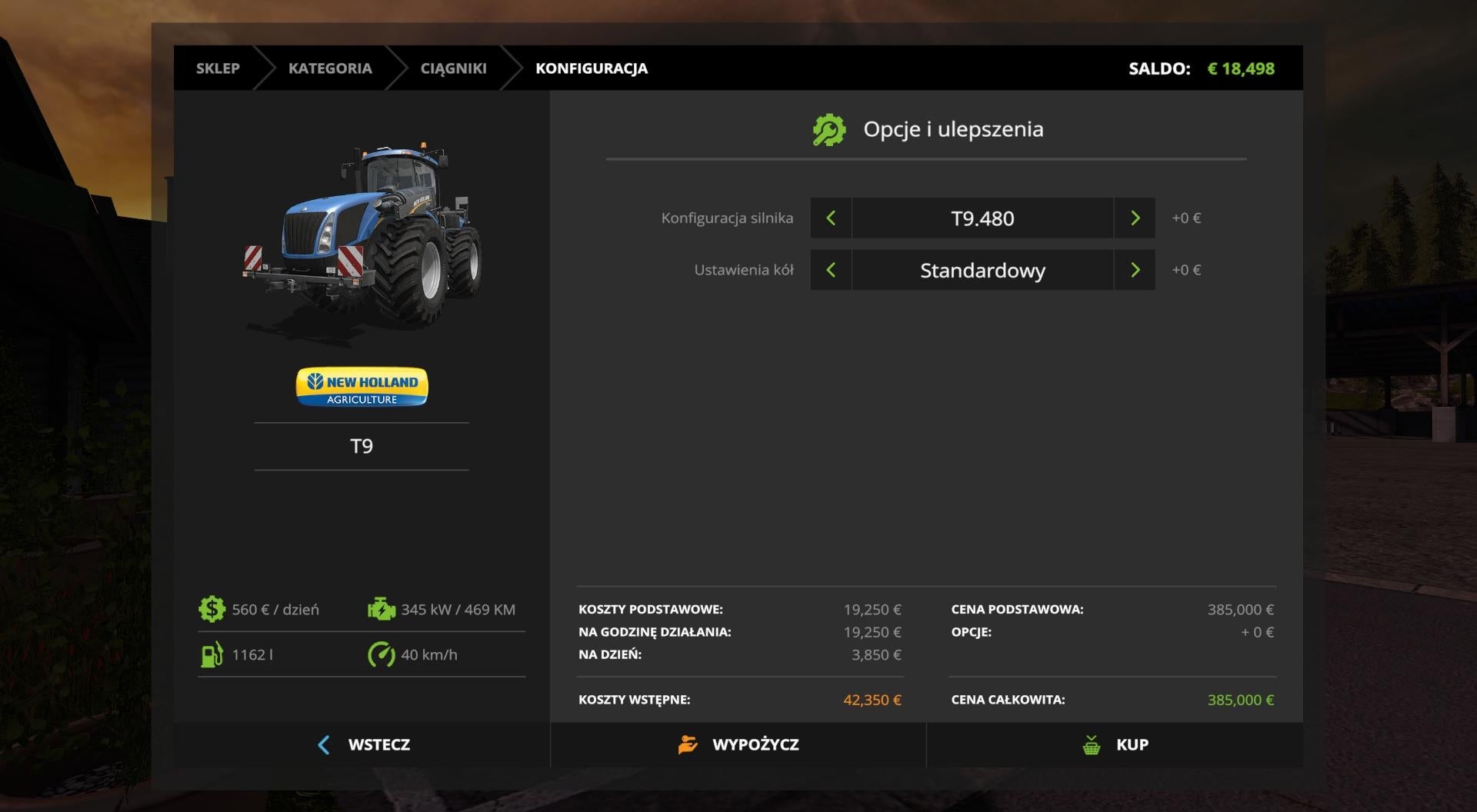Click CENA CAŁKOWITA value 385,000 €
Screen dimensions: 1477x812
(1240, 700)
